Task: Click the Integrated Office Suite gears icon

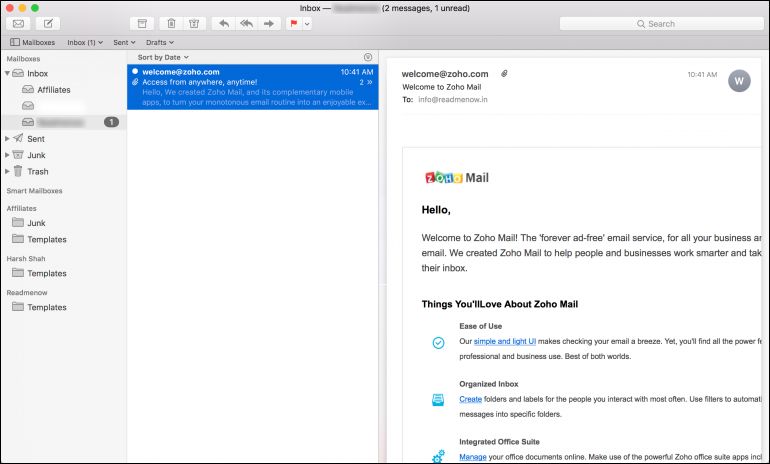Action: tap(438, 456)
